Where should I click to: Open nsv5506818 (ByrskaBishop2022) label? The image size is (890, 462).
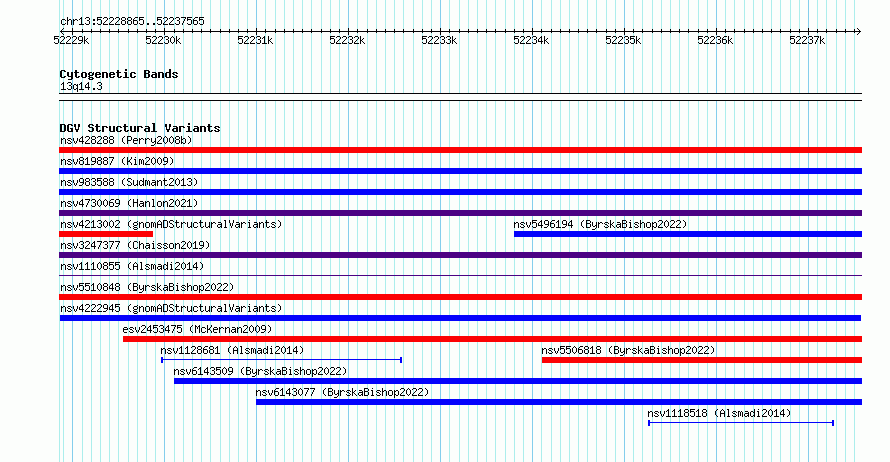[x=628, y=350]
